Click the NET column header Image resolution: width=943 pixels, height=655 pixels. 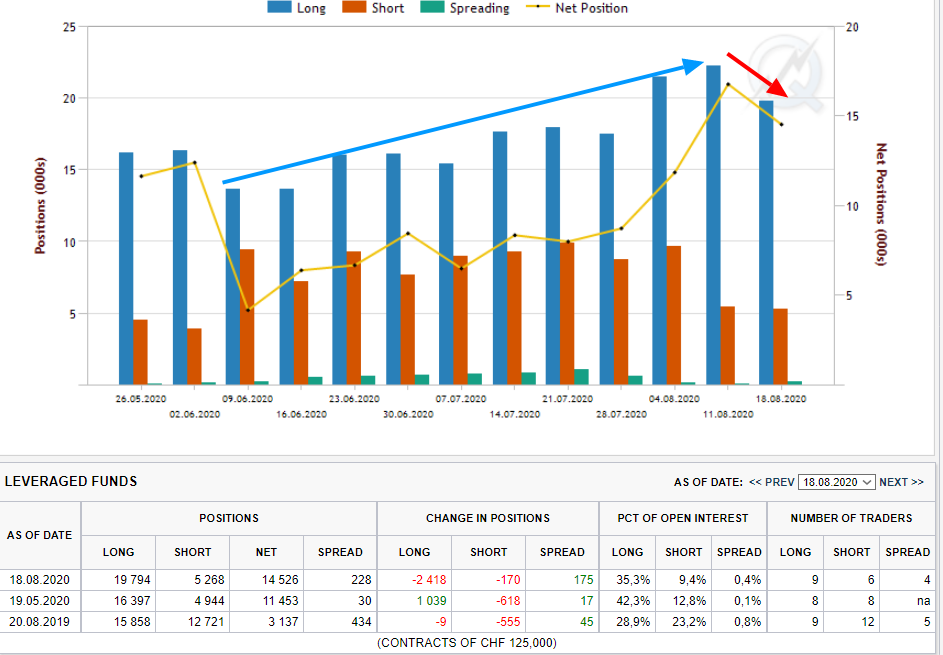click(x=266, y=552)
